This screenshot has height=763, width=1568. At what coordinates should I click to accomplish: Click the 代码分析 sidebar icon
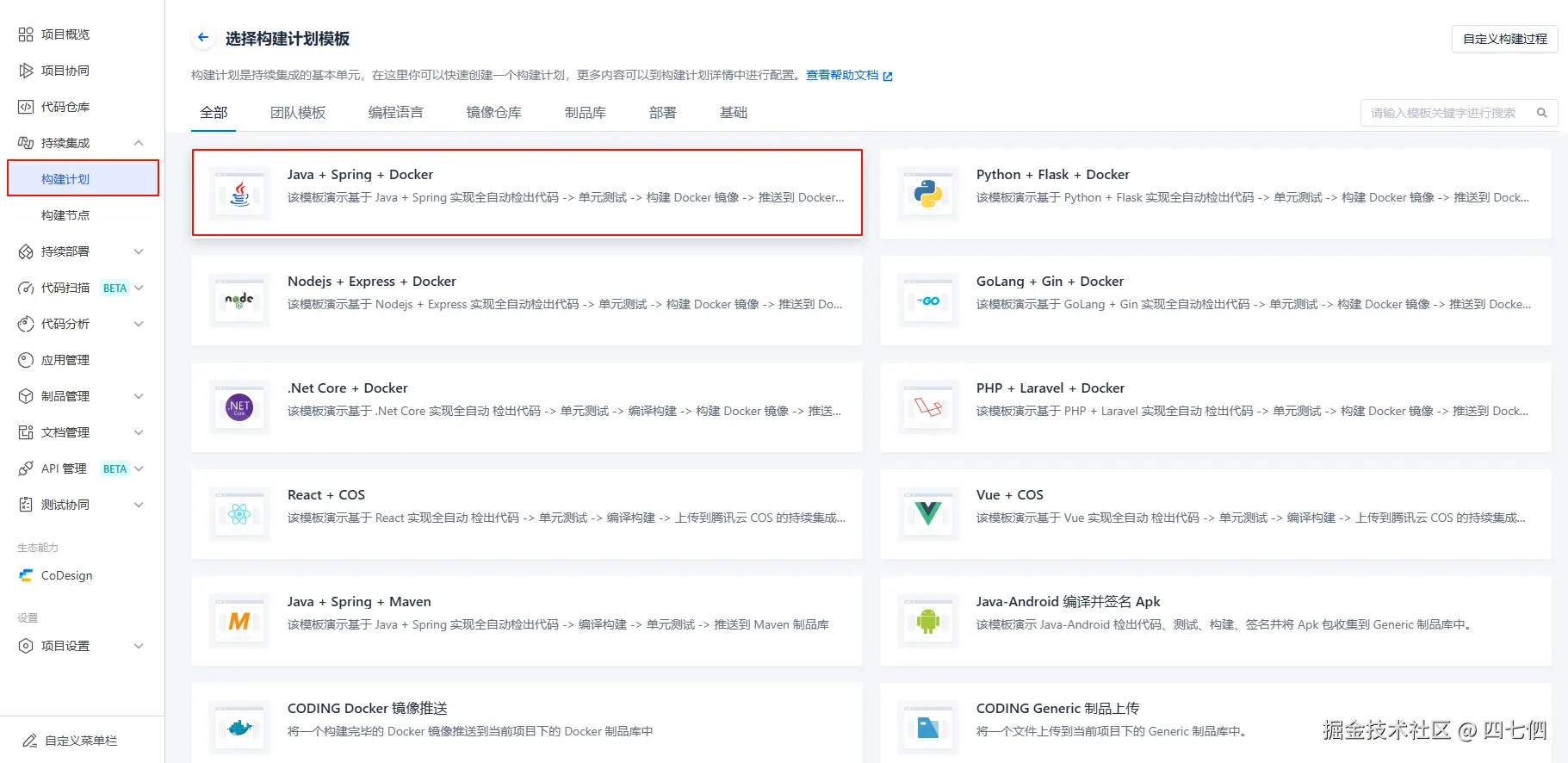pyautogui.click(x=26, y=324)
